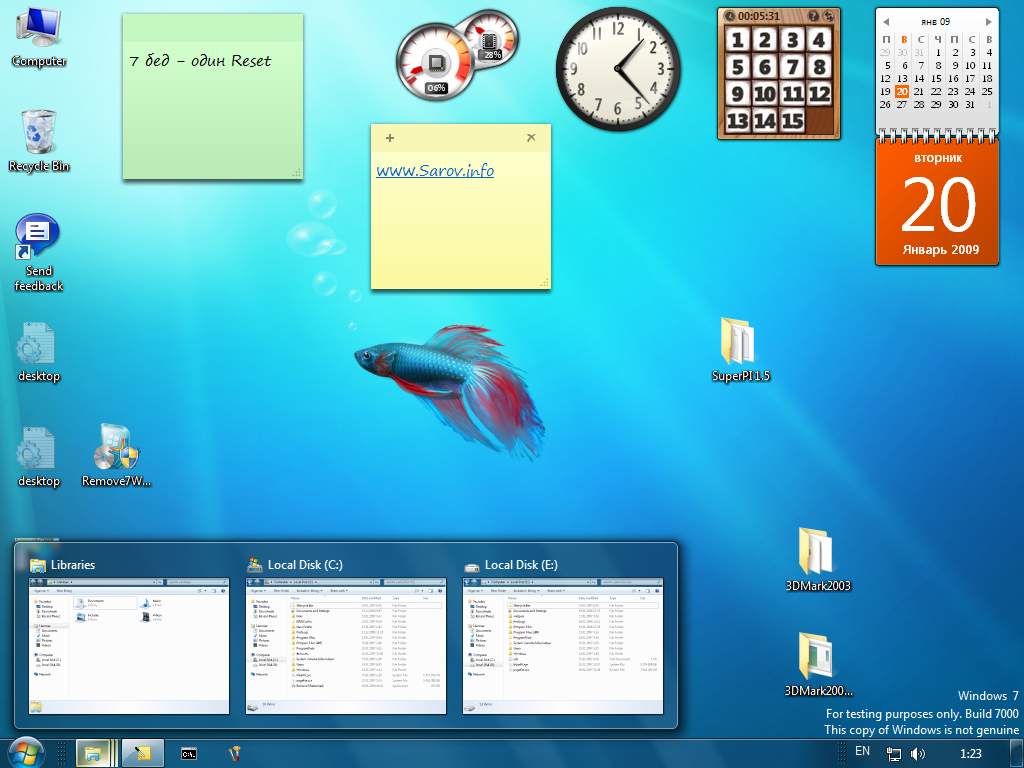Click the Sticky Notes taskbar button
The width and height of the screenshot is (1024, 768).
coord(142,753)
